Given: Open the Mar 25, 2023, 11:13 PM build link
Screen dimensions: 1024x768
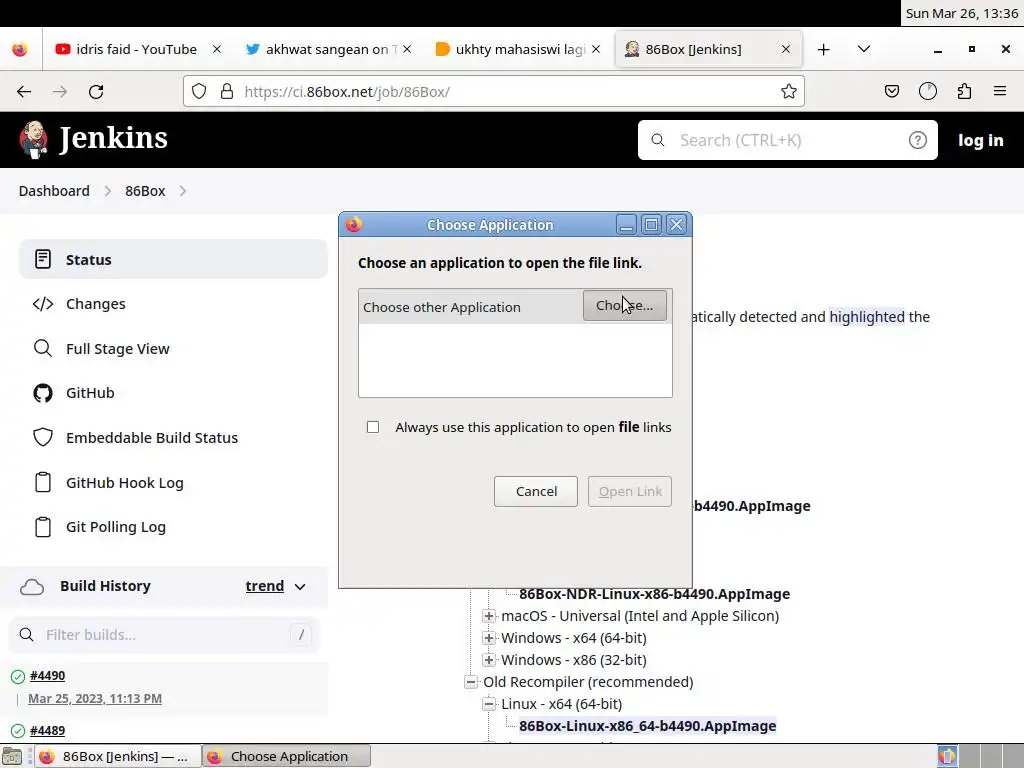Looking at the screenshot, I should 95,699.
